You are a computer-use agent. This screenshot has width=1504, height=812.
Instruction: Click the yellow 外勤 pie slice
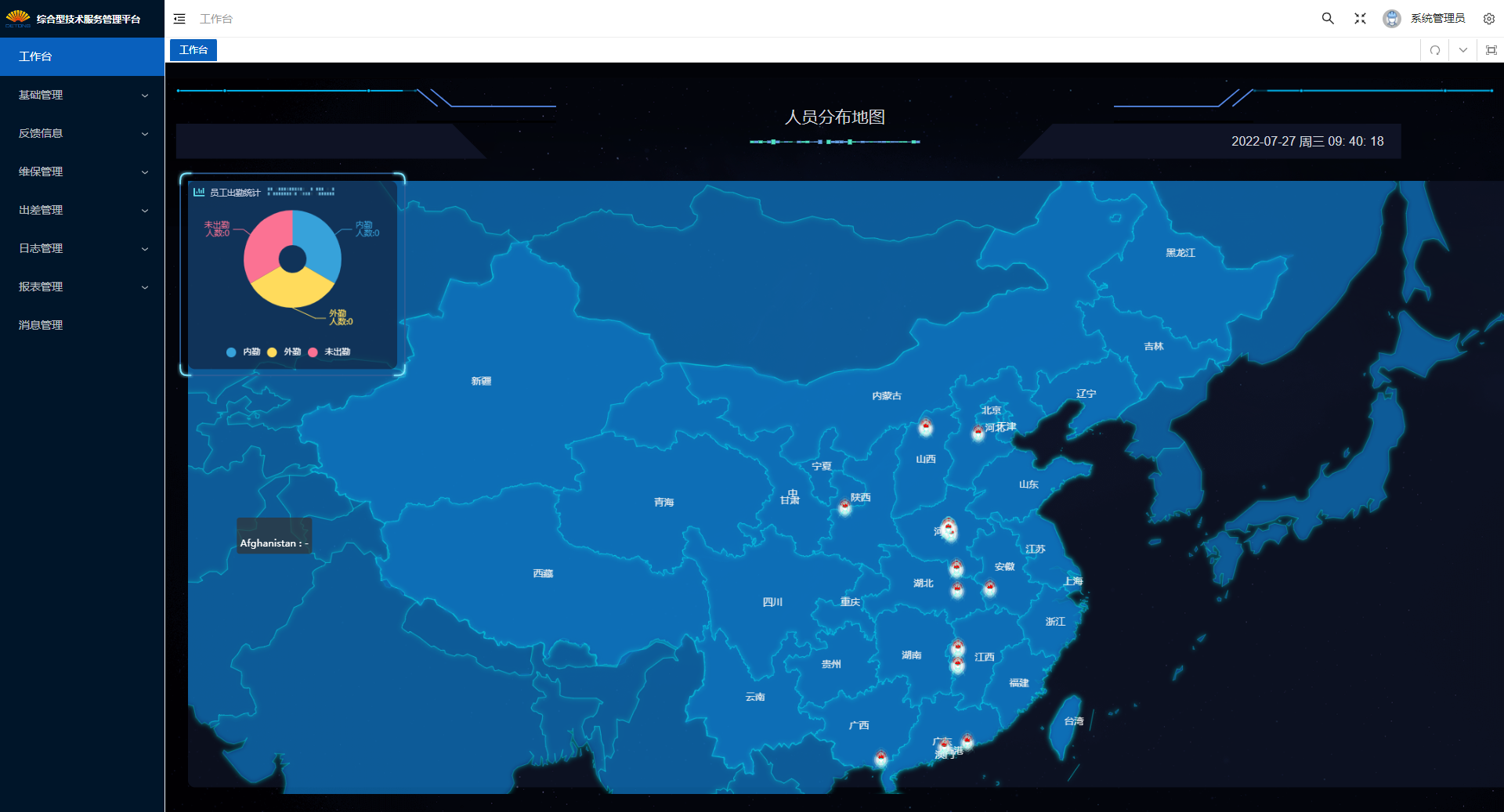pyautogui.click(x=291, y=290)
